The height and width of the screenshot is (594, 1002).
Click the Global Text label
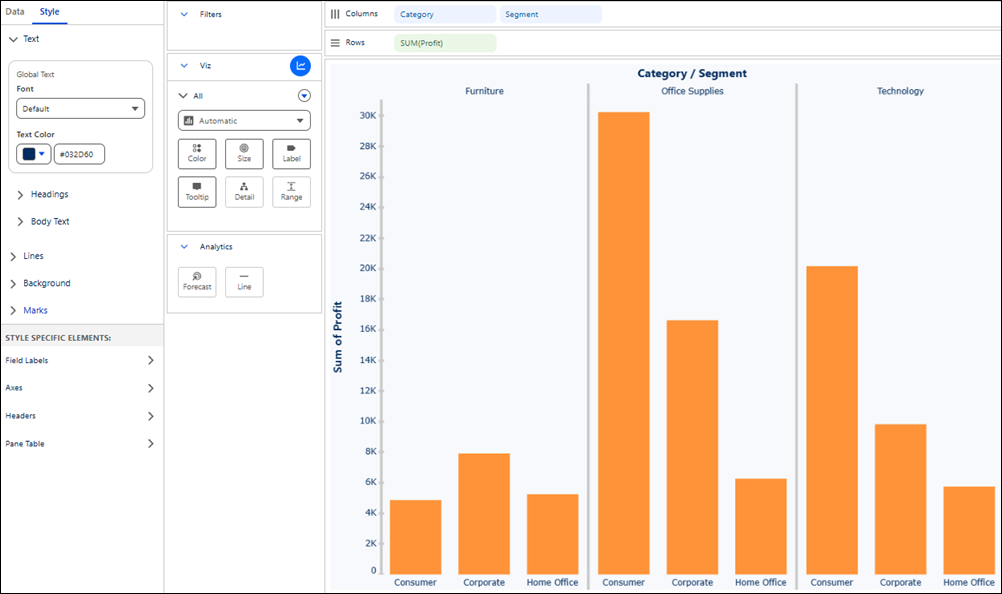coord(35,74)
